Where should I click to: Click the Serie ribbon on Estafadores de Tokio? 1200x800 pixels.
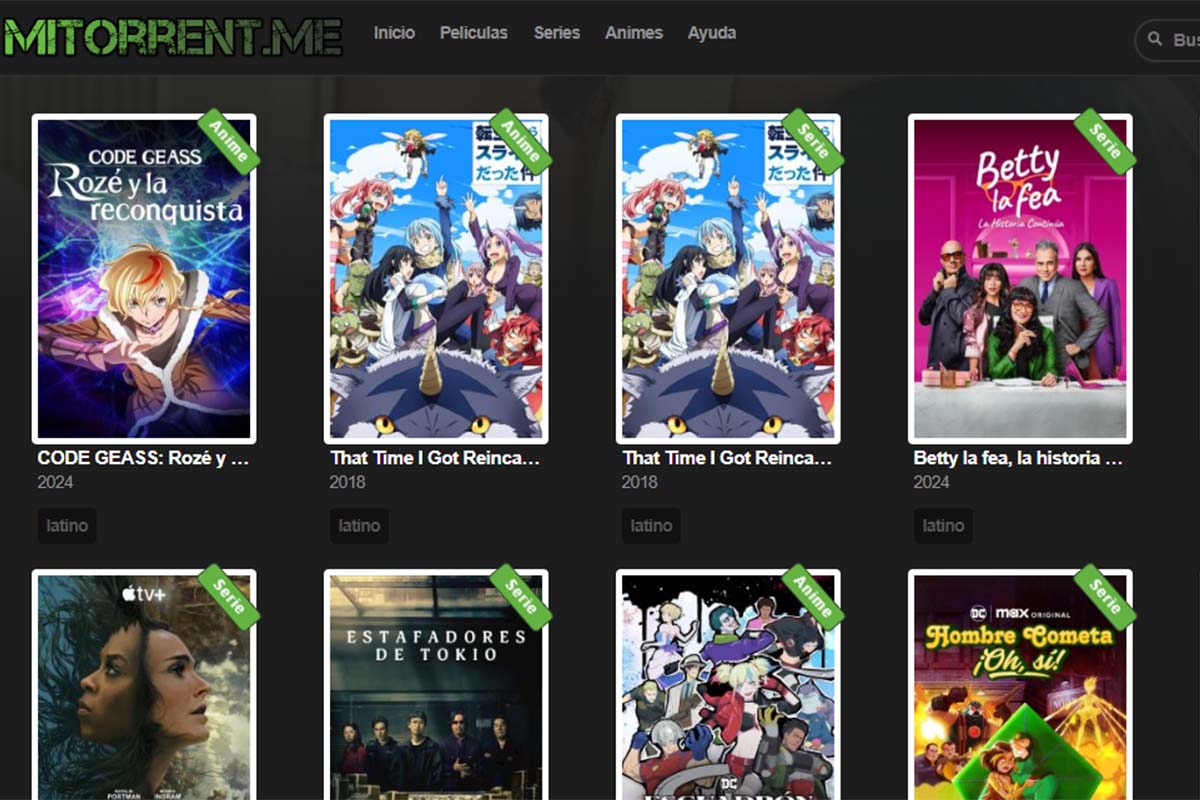(x=521, y=597)
